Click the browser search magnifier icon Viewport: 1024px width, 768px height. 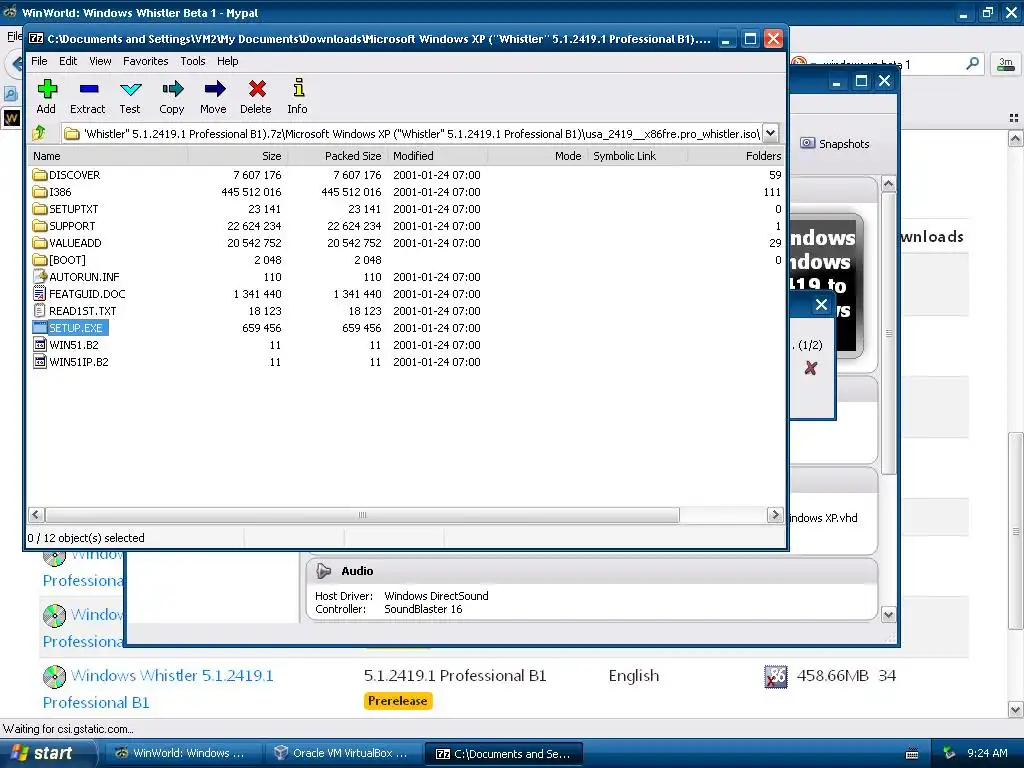[972, 63]
